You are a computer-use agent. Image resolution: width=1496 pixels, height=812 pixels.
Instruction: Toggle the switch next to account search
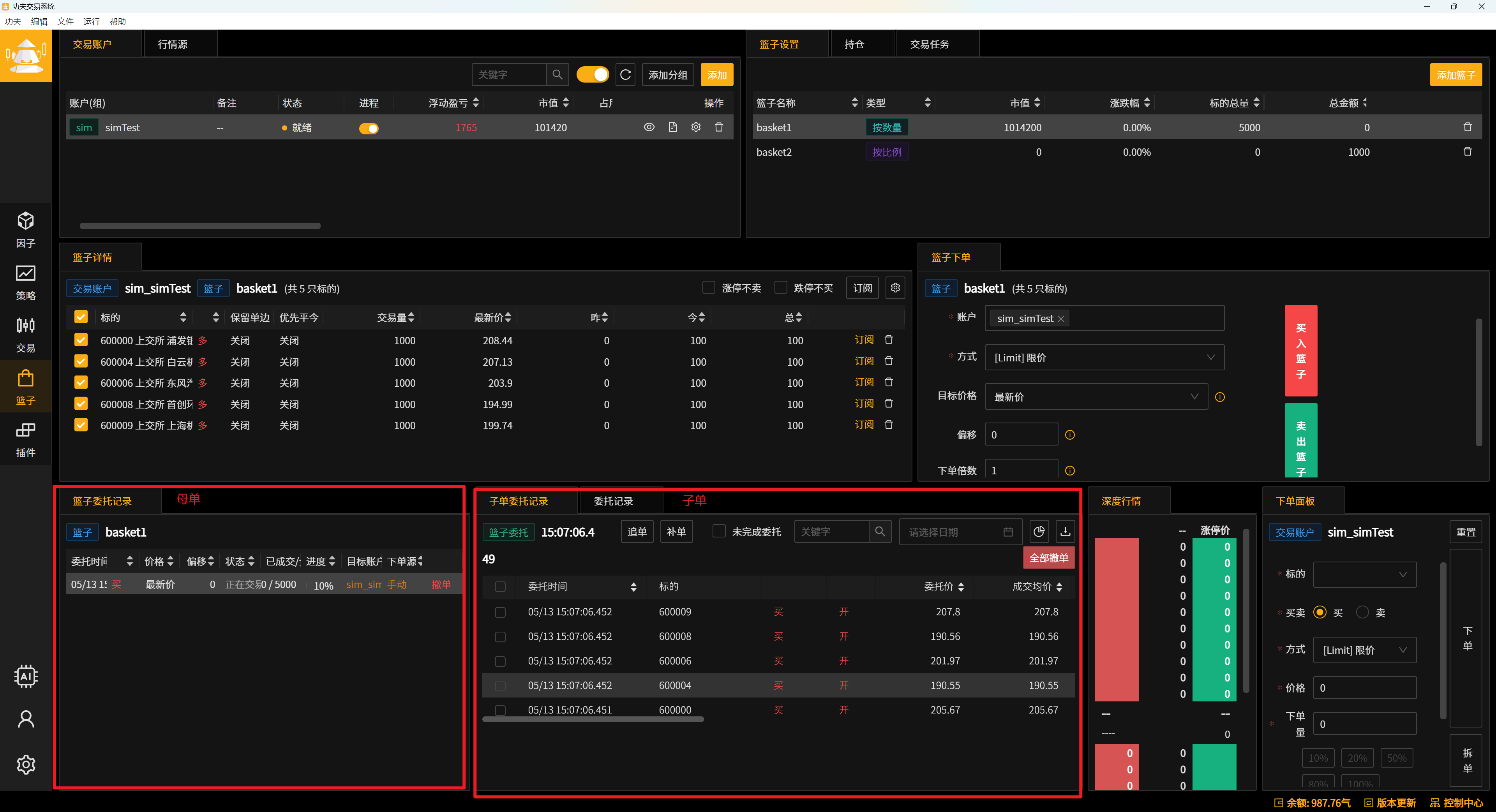tap(592, 75)
